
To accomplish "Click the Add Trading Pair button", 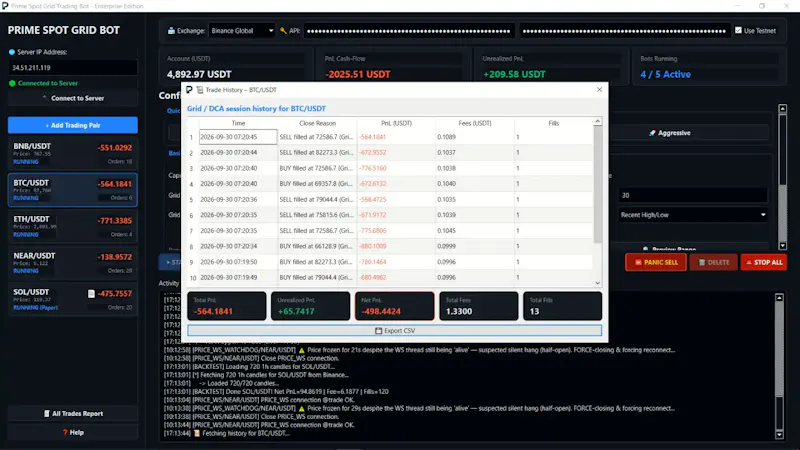I will (72, 125).
